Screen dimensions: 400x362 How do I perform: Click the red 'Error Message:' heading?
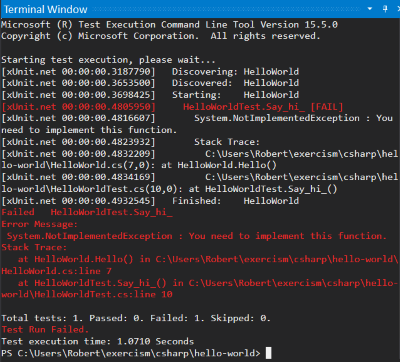(x=39, y=224)
